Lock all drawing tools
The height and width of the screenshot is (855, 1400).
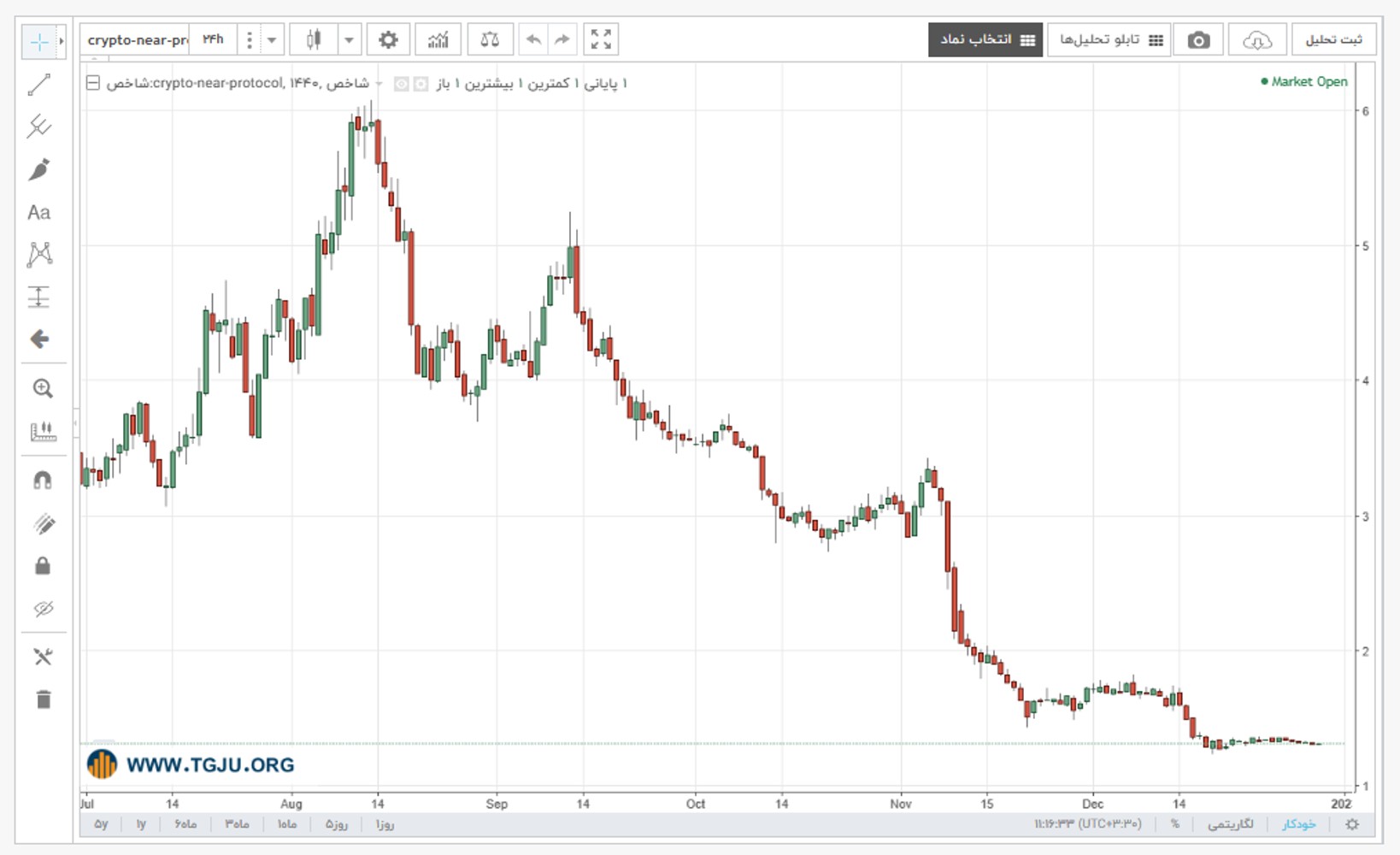point(43,565)
